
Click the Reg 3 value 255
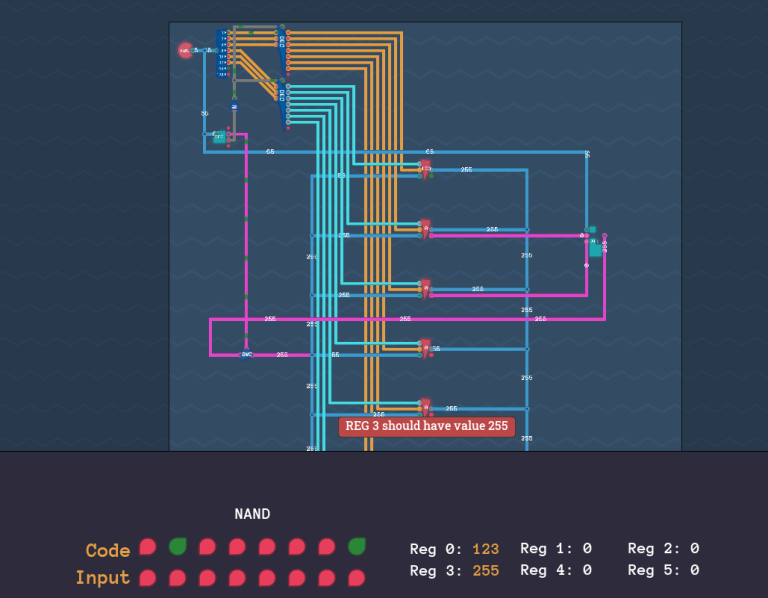coord(484,570)
